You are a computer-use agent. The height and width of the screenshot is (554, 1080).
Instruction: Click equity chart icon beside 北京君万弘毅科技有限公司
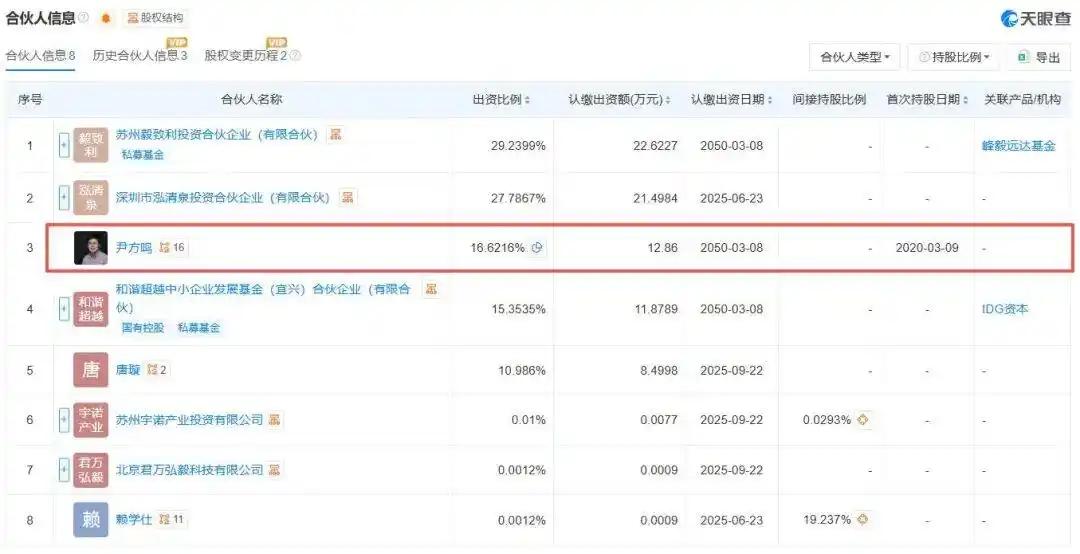tap(275, 470)
